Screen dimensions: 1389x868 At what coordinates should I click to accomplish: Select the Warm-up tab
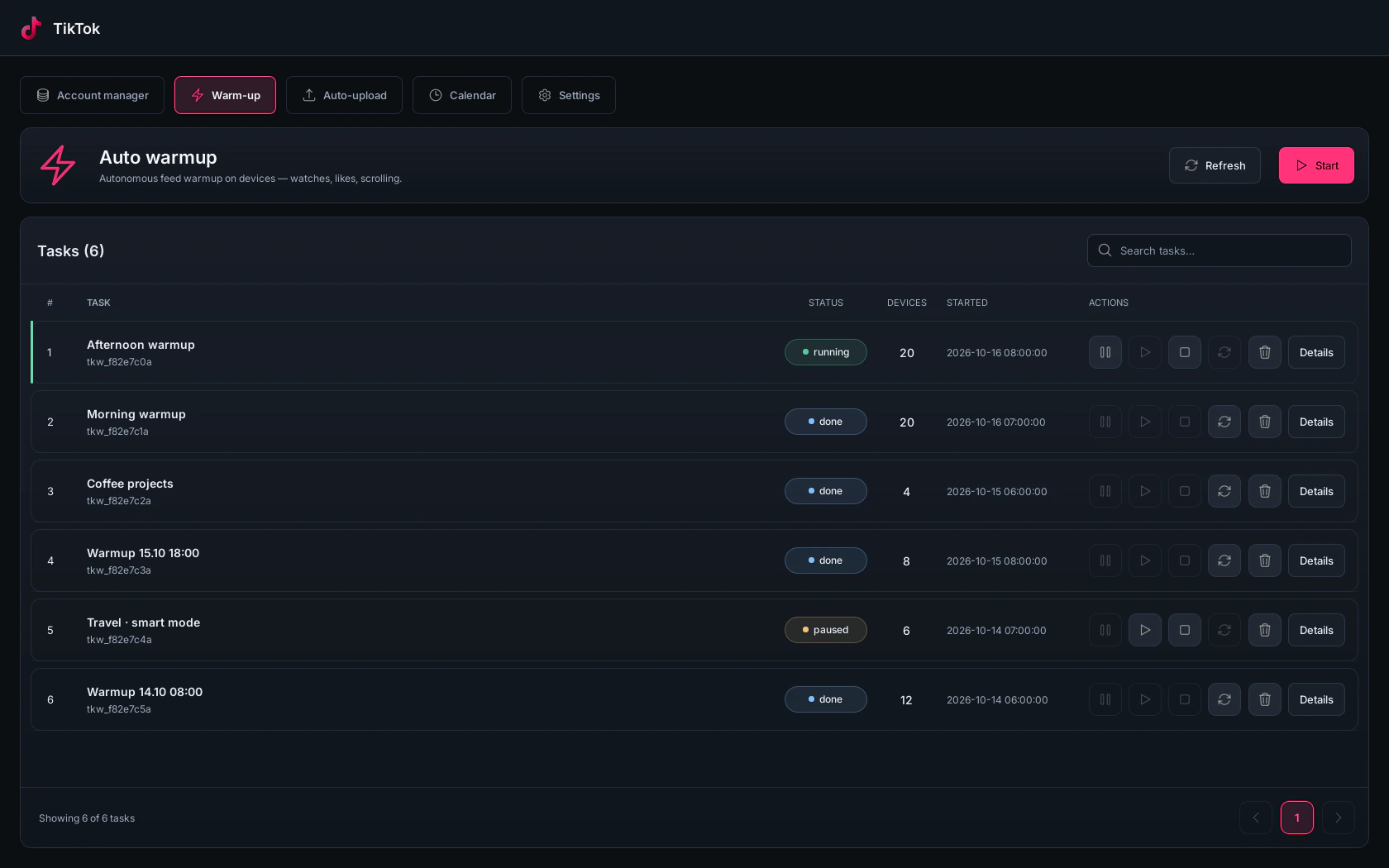click(x=225, y=95)
